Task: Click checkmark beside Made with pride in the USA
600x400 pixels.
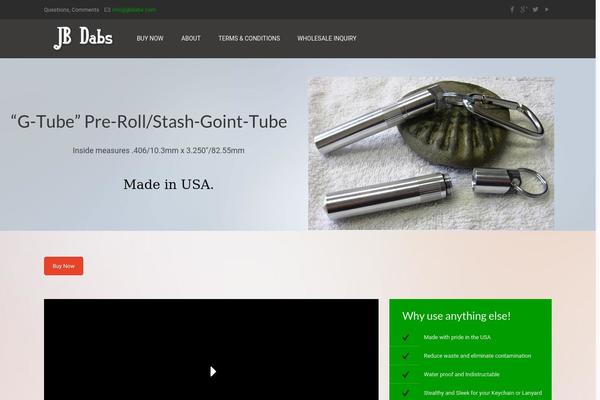Action: point(405,338)
